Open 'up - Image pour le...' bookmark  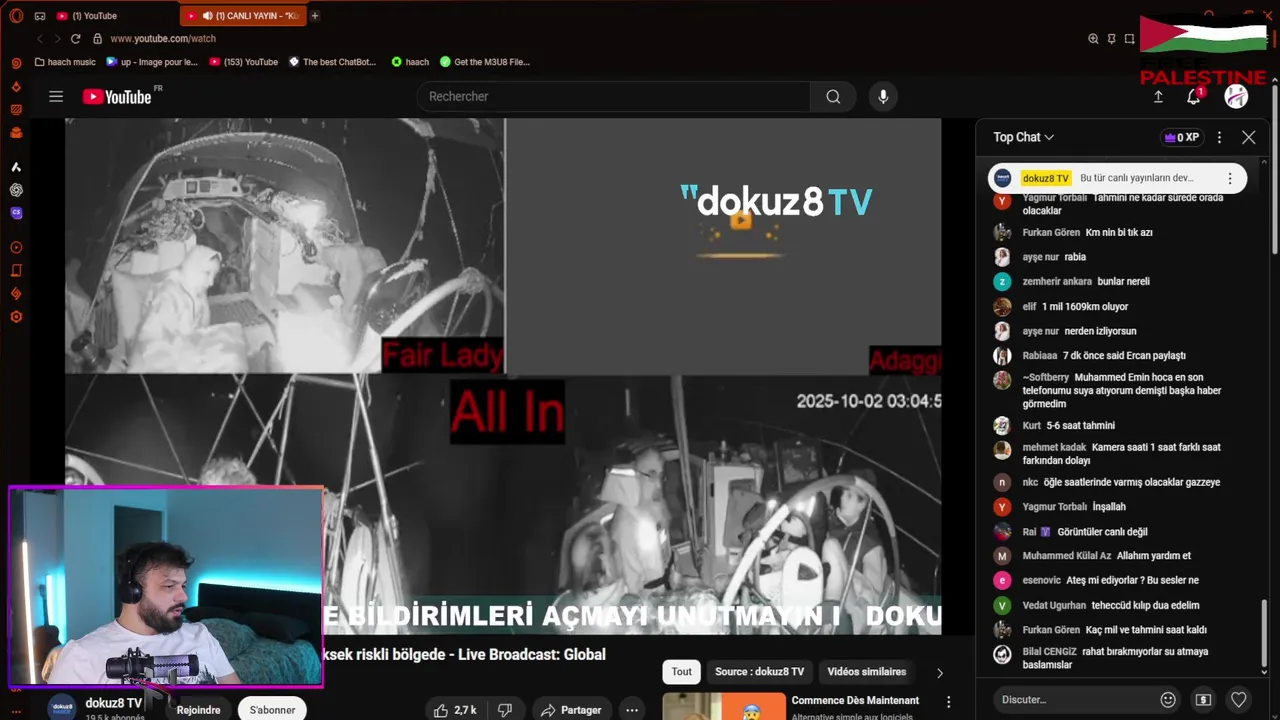point(152,62)
